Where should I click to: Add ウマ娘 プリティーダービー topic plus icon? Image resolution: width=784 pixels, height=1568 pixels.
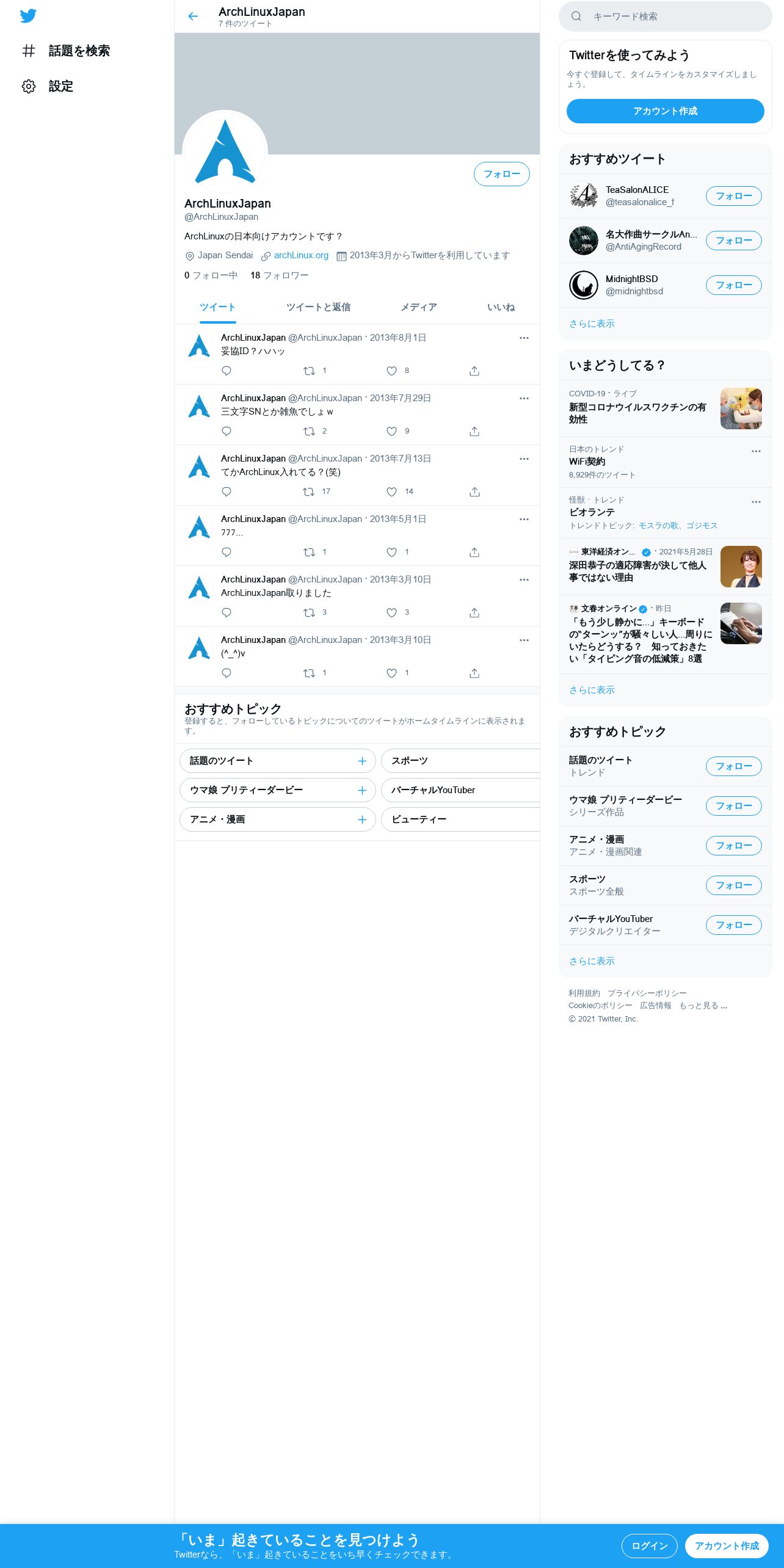pos(362,790)
